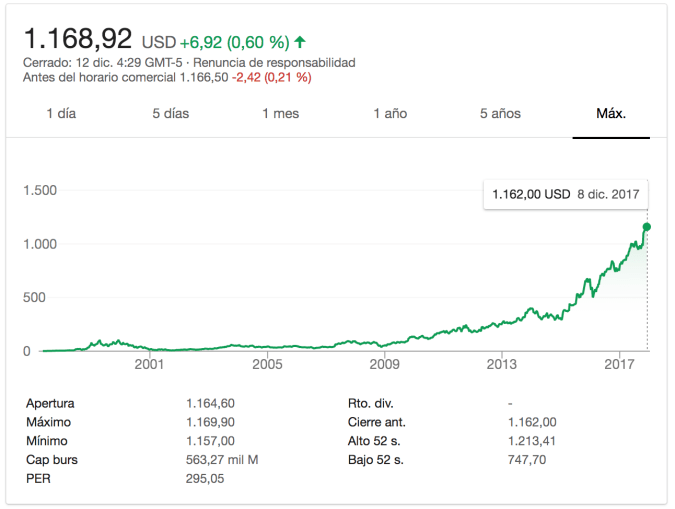Click the 2009 x-axis label
This screenshot has width=675, height=509.
pyautogui.click(x=384, y=364)
